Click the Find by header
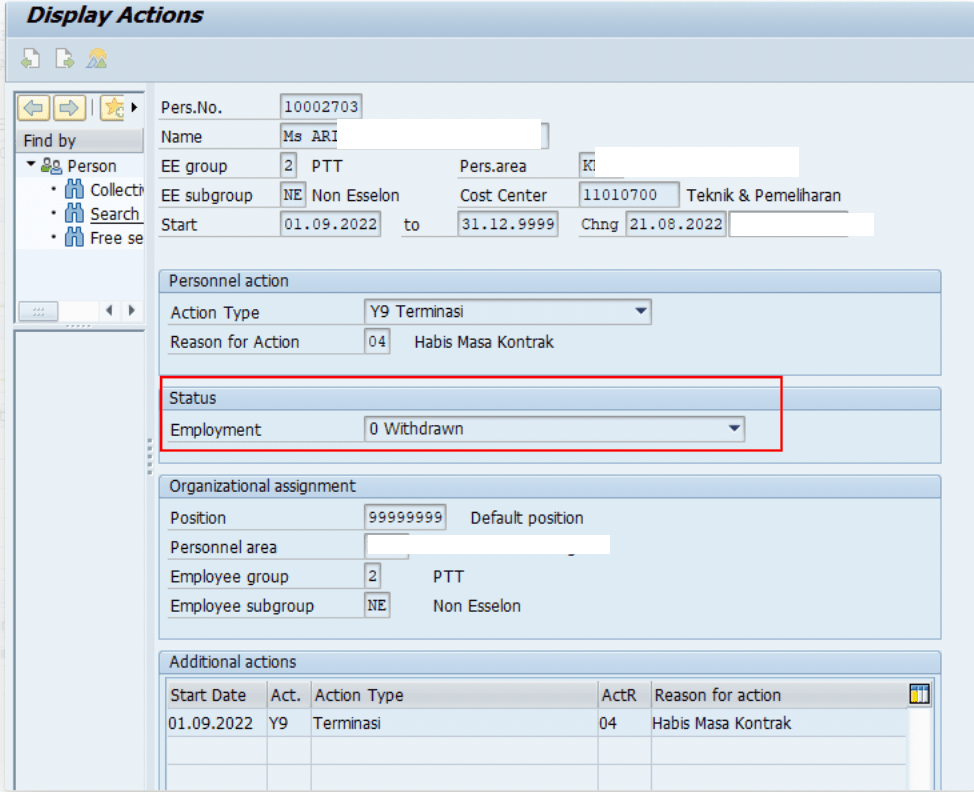 pos(50,141)
